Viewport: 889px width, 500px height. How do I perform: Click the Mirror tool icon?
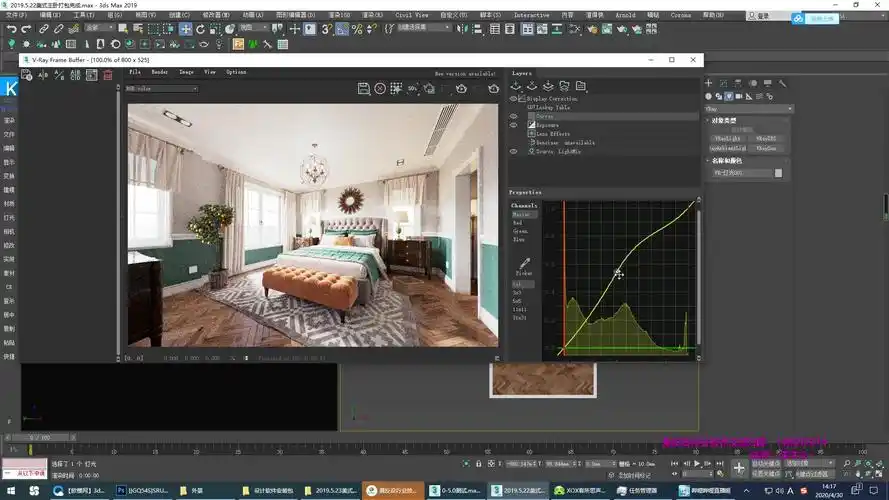462,28
